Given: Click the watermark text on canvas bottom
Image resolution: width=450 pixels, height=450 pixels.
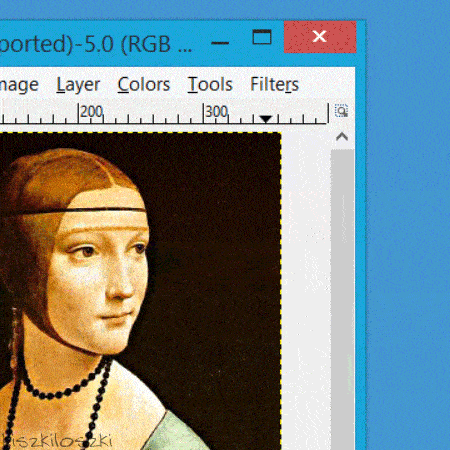Looking at the screenshot, I should point(57,441).
